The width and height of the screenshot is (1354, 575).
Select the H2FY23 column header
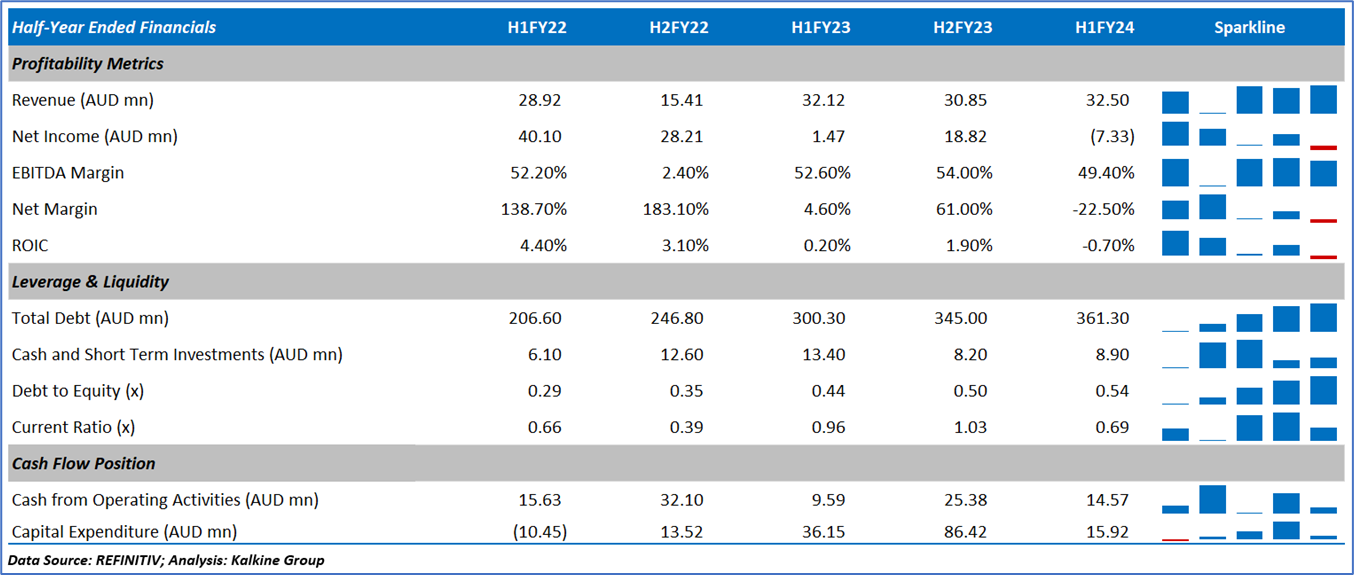[x=963, y=28]
